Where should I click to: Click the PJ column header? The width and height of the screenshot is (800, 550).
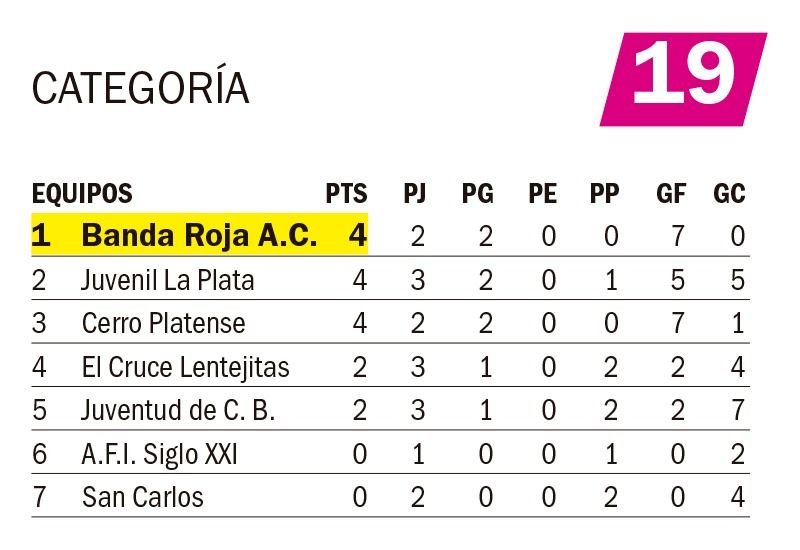click(415, 193)
